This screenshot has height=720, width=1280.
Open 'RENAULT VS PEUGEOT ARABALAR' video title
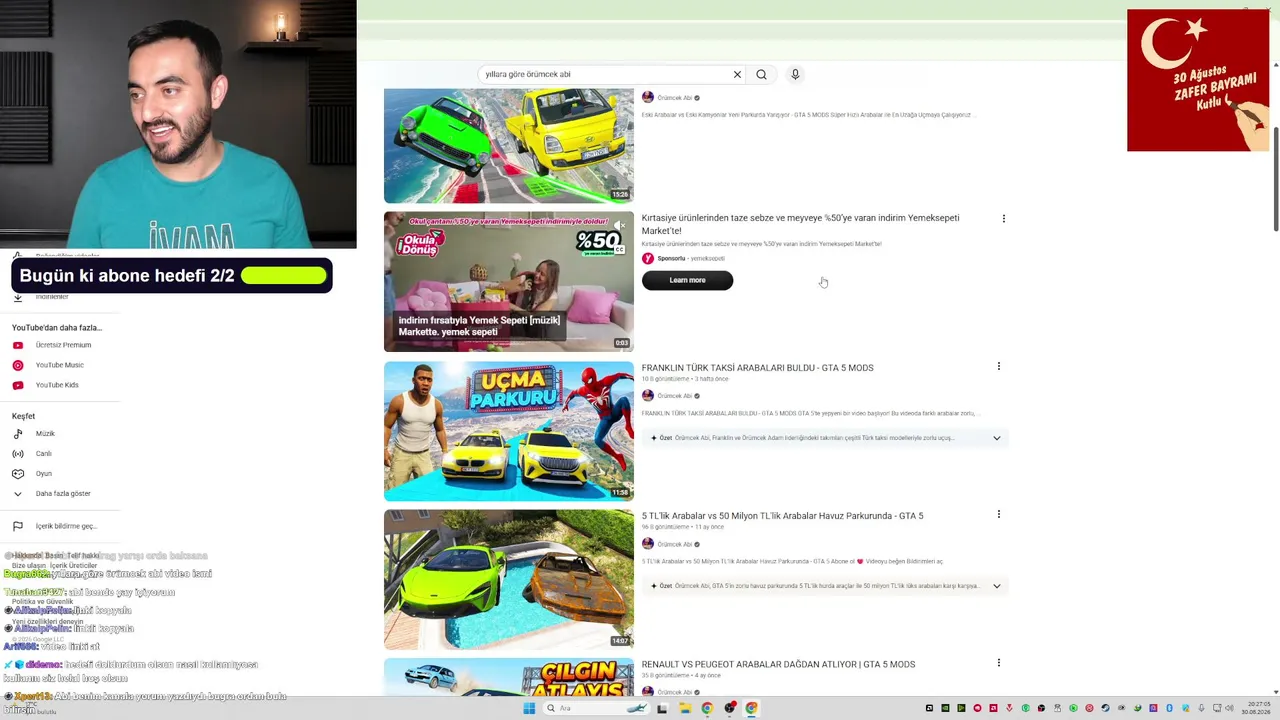click(x=778, y=664)
